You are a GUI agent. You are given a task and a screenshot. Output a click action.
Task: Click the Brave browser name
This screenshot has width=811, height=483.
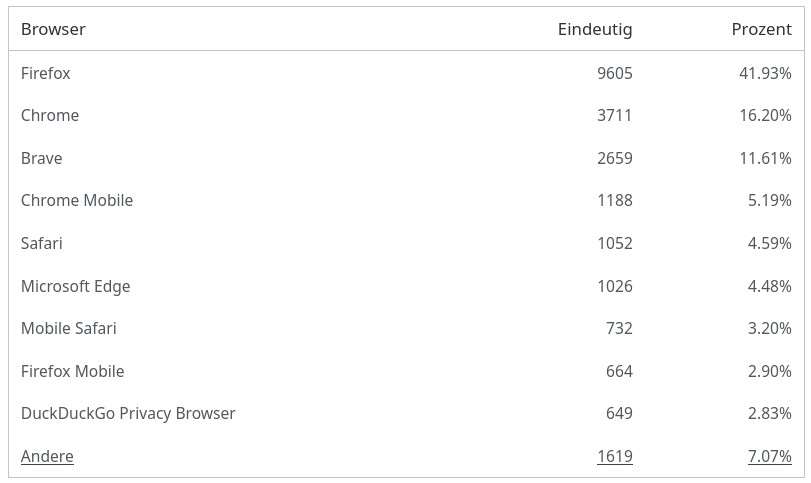(42, 158)
